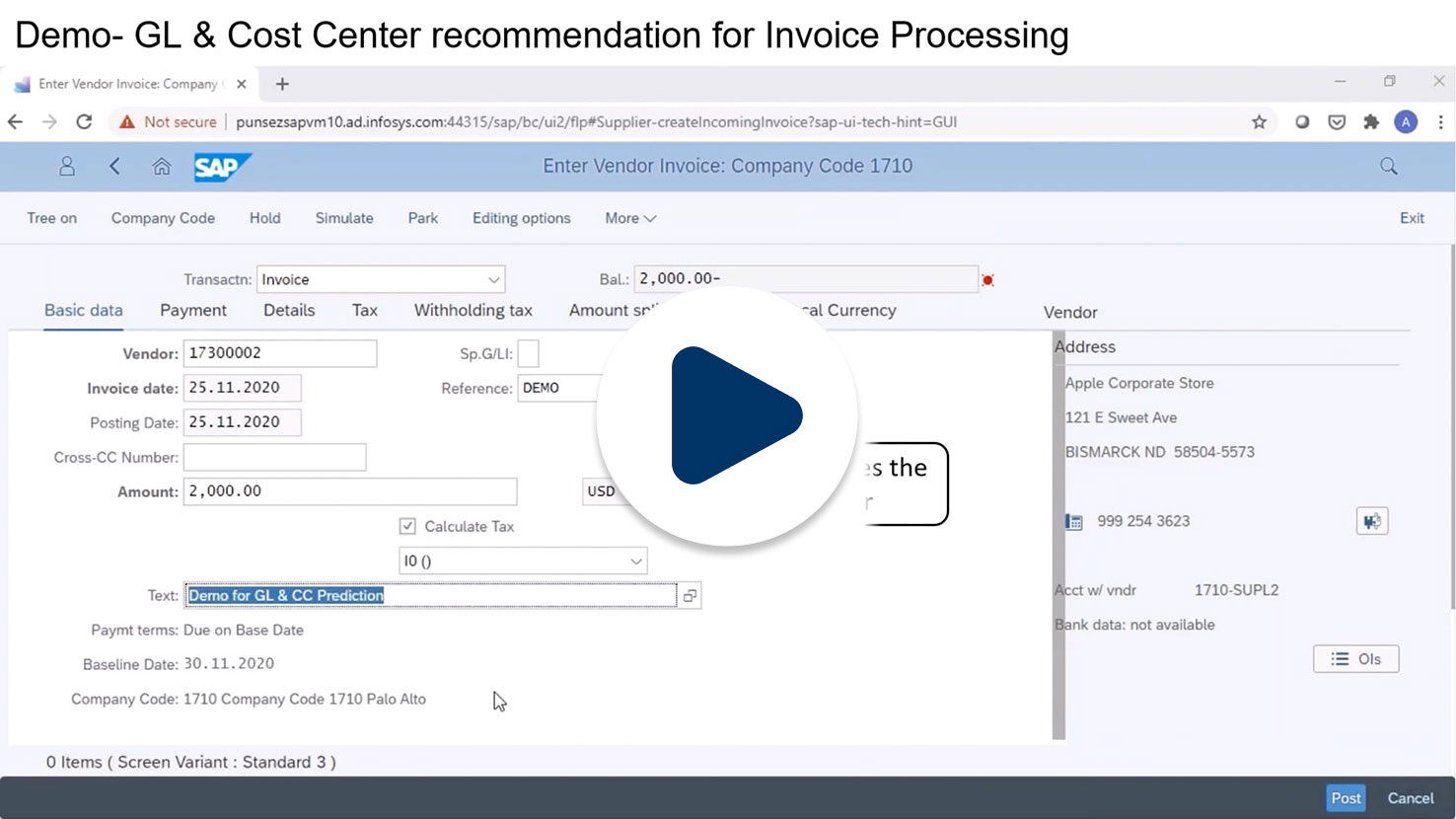Click the vendor phone details icon
The height and width of the screenshot is (819, 1456).
[1074, 521]
